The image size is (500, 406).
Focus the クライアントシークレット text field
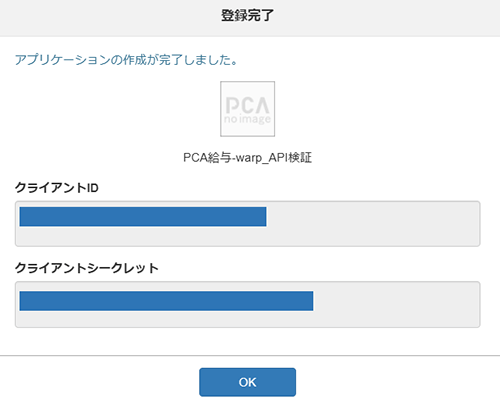247,304
